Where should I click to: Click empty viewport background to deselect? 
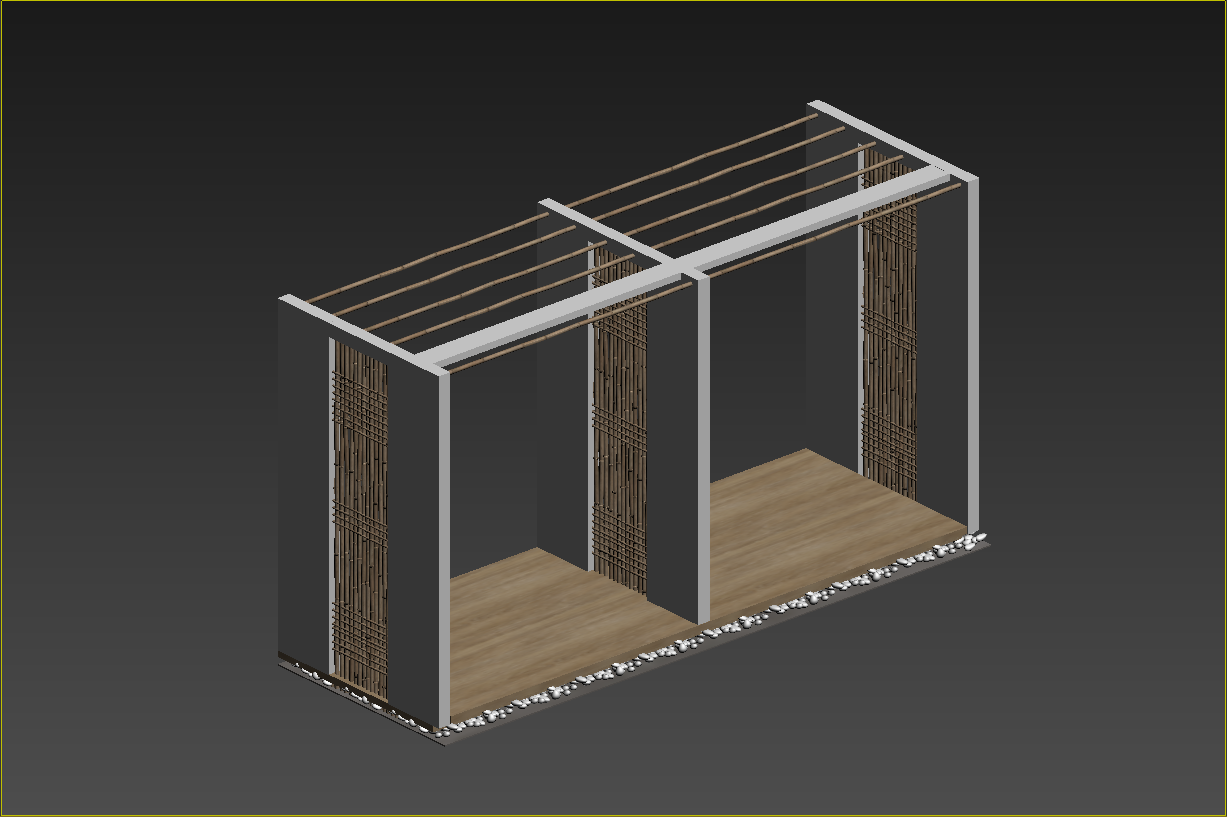click(x=150, y=150)
